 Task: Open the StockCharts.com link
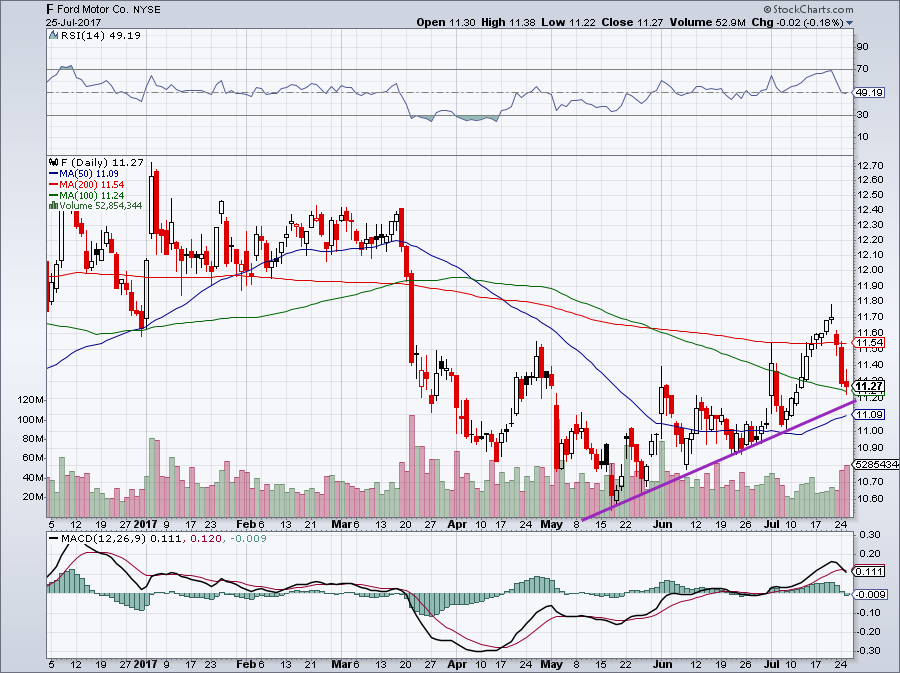coord(813,9)
